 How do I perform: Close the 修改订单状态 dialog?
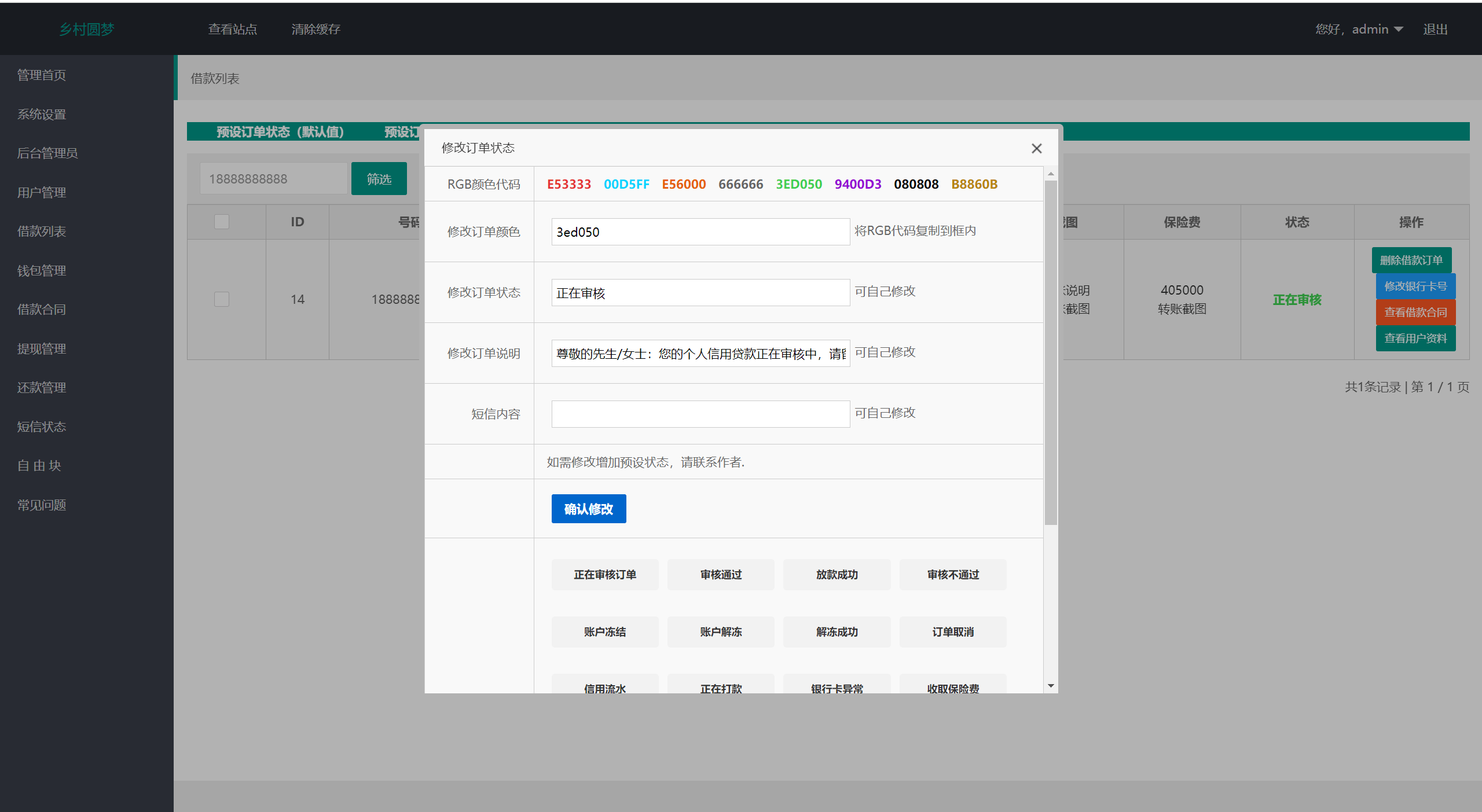(x=1036, y=149)
